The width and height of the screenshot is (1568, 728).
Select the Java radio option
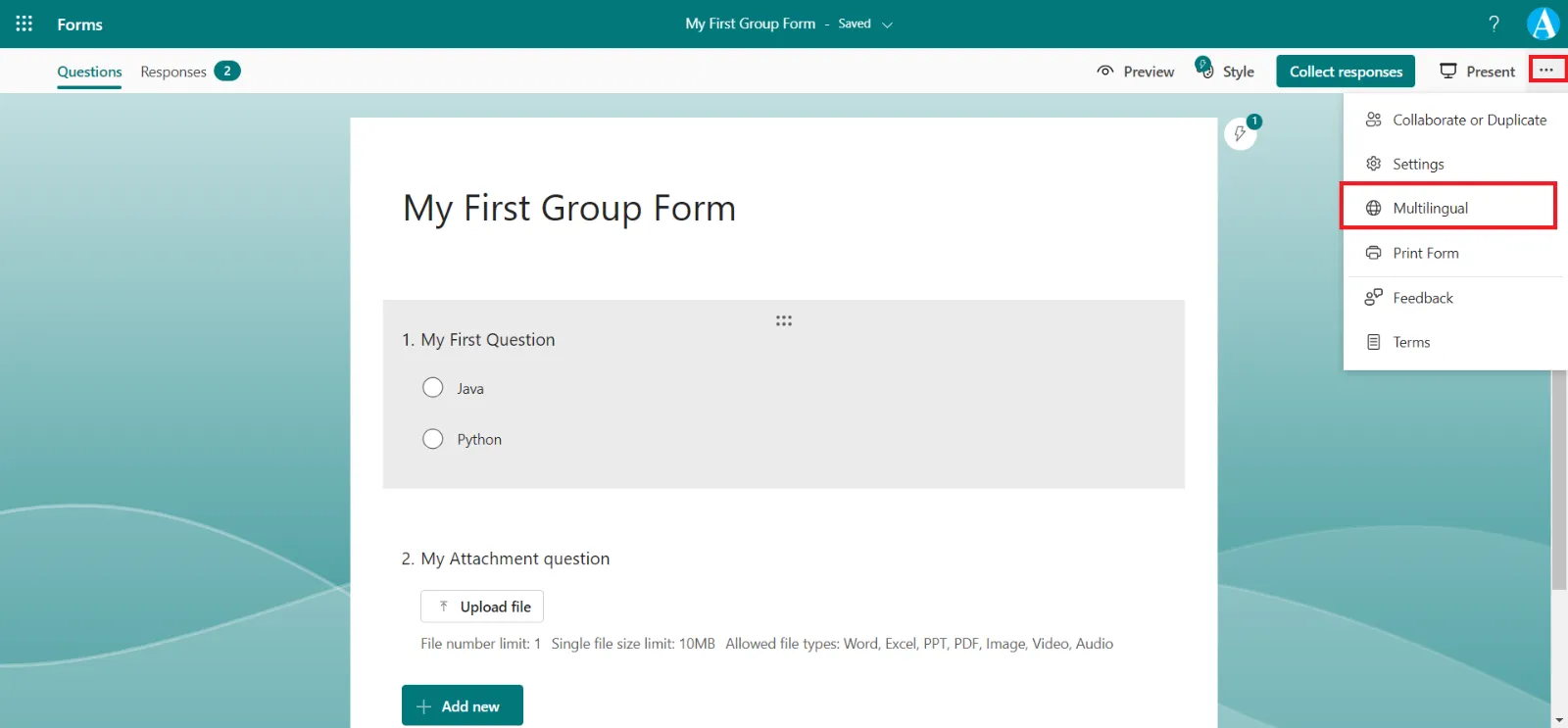(x=433, y=388)
